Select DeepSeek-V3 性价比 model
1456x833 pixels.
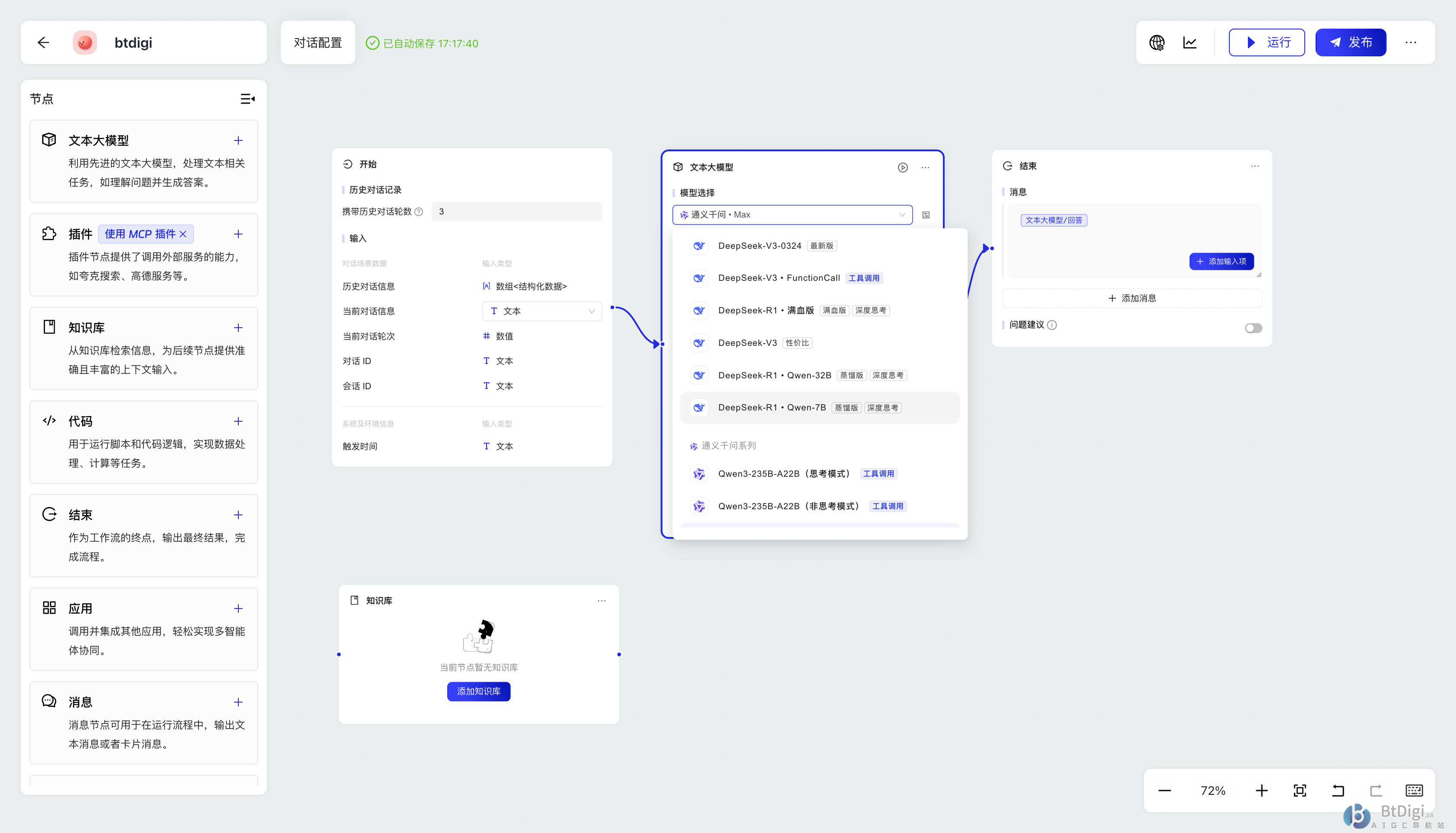819,343
